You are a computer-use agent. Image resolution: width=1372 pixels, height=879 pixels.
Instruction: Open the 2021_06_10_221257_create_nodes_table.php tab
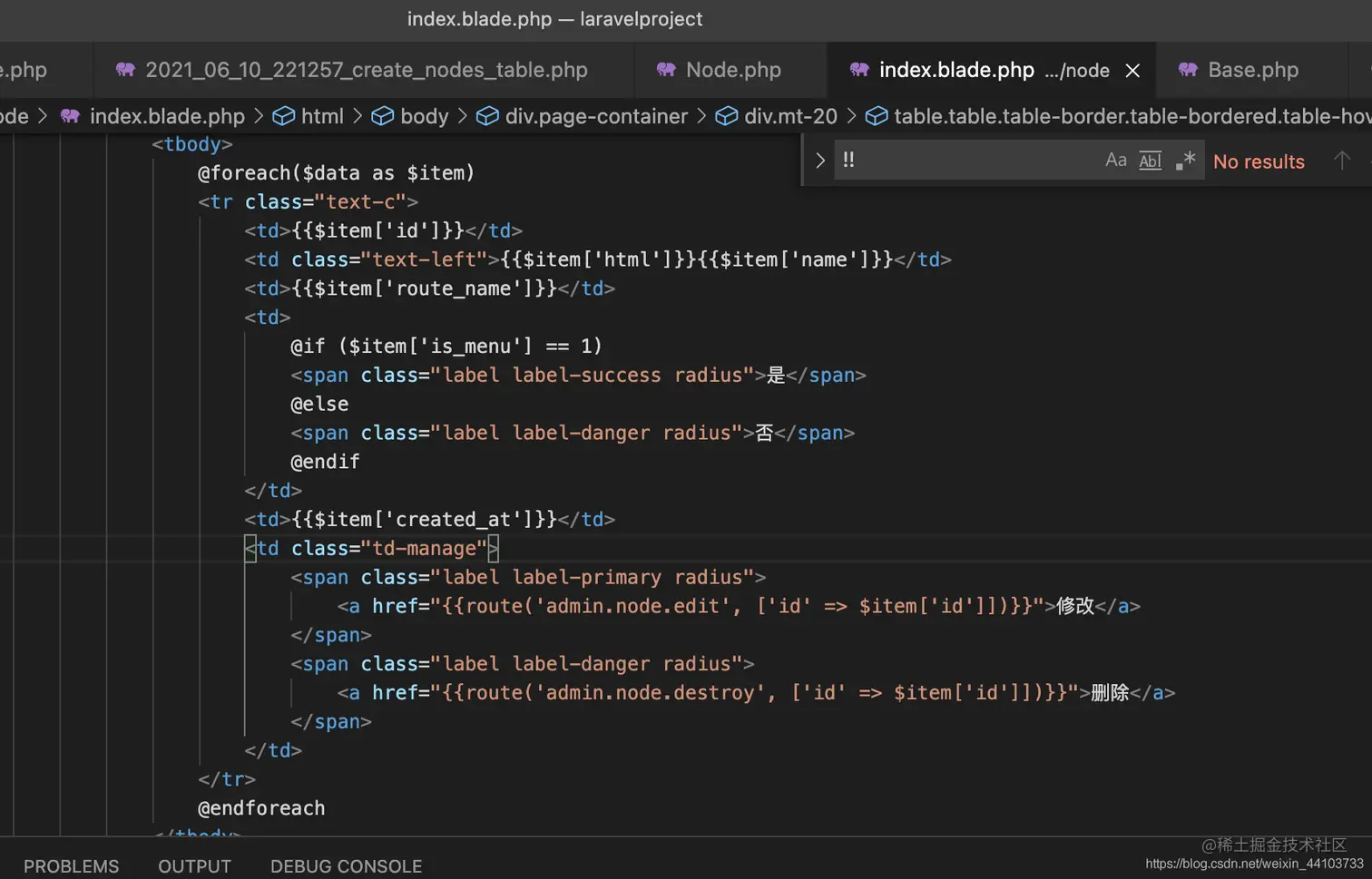pyautogui.click(x=364, y=70)
